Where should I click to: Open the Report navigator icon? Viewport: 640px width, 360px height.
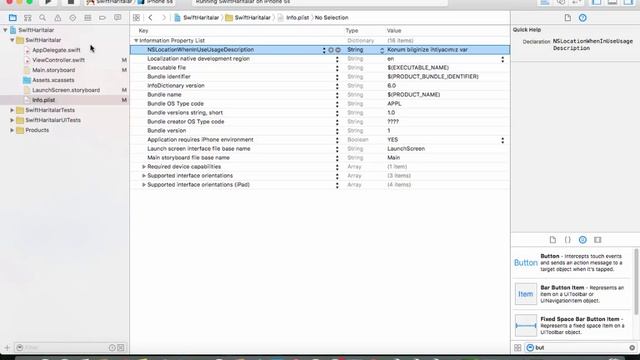tap(118, 18)
